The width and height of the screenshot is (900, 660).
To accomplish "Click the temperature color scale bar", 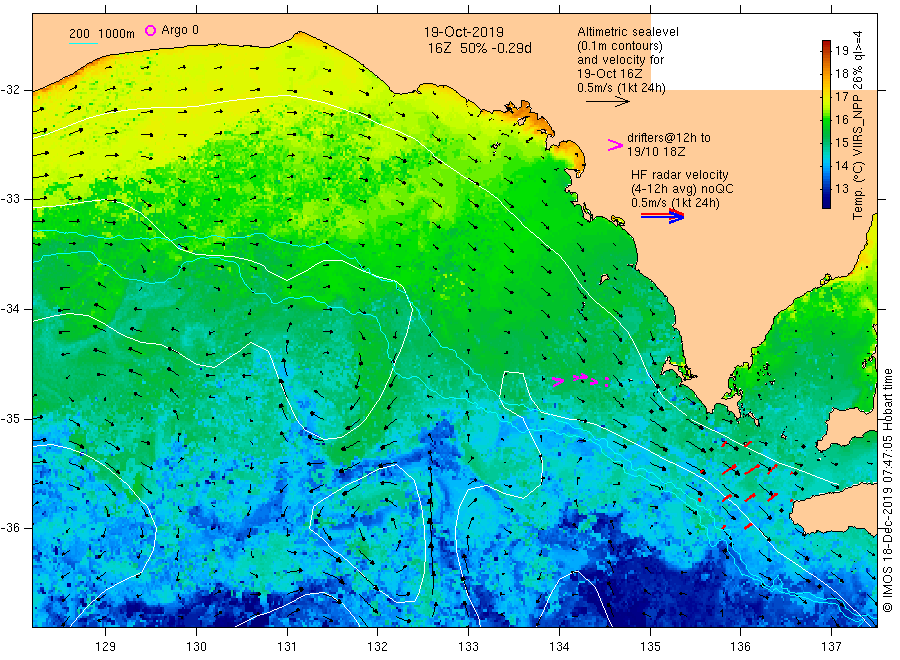I will coord(826,124).
